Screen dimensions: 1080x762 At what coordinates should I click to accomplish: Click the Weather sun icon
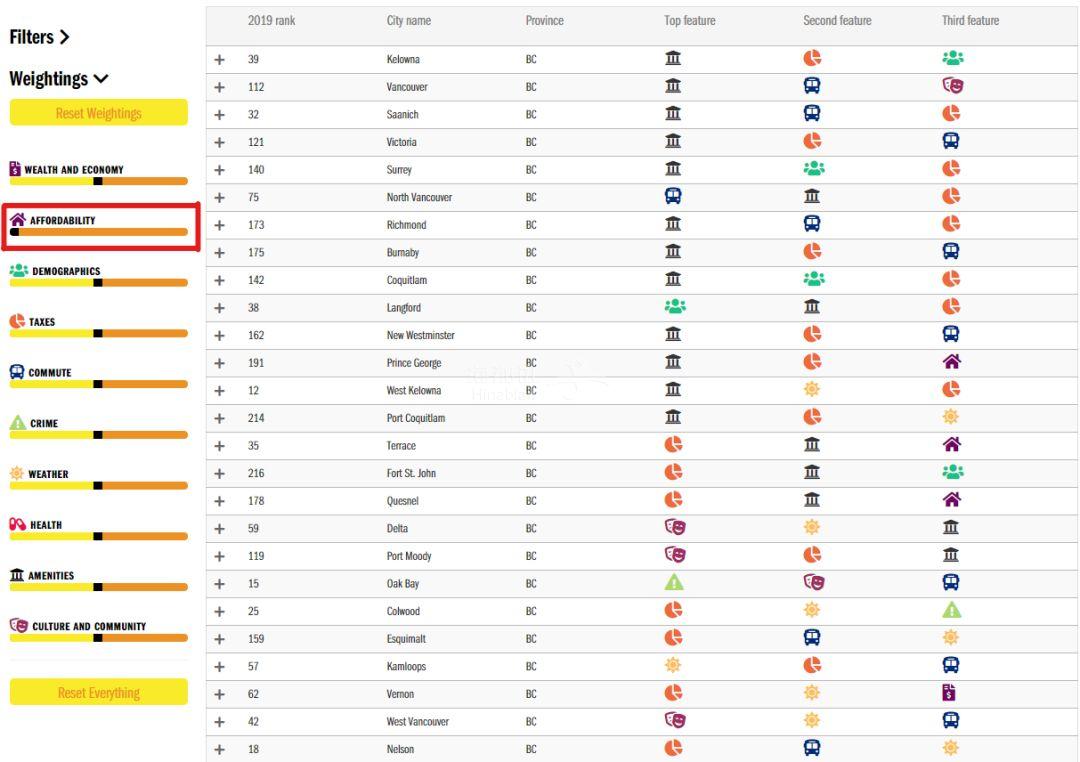tap(17, 474)
